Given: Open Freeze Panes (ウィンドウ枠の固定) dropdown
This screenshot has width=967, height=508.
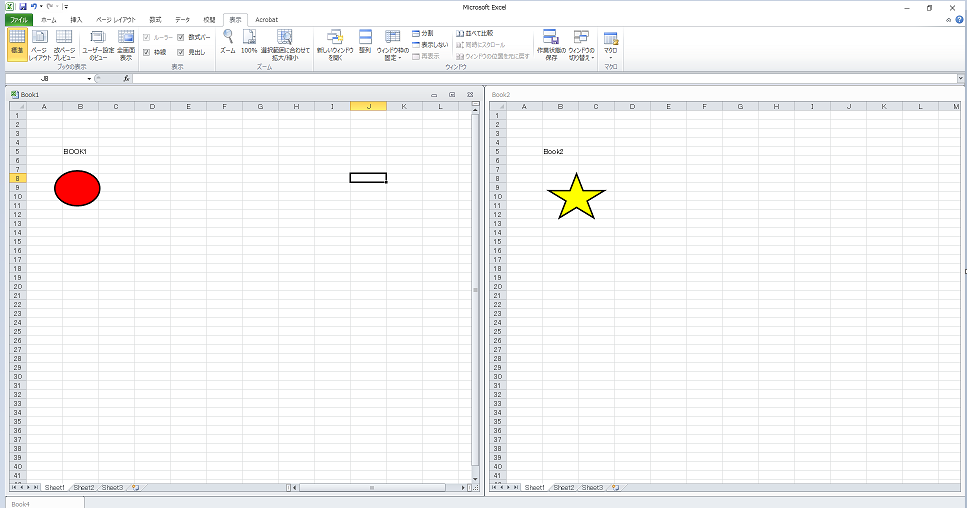Looking at the screenshot, I should (x=393, y=44).
